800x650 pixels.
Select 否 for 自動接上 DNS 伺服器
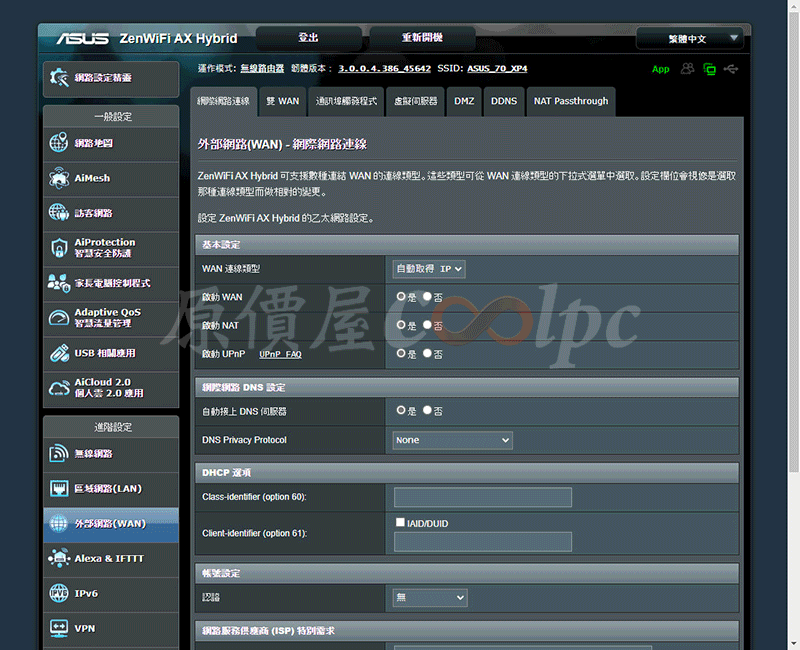tap(427, 410)
